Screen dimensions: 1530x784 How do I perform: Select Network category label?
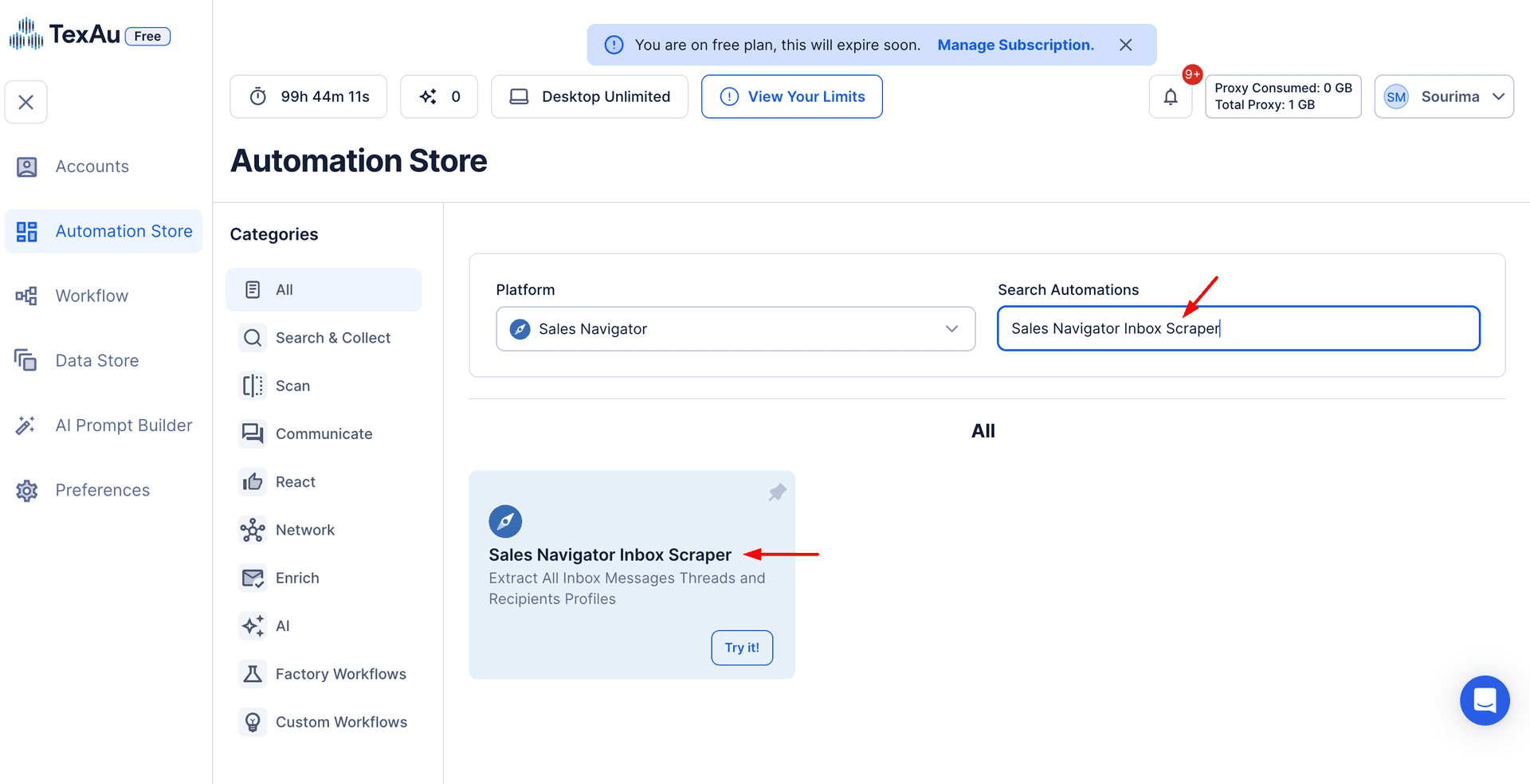tap(305, 530)
